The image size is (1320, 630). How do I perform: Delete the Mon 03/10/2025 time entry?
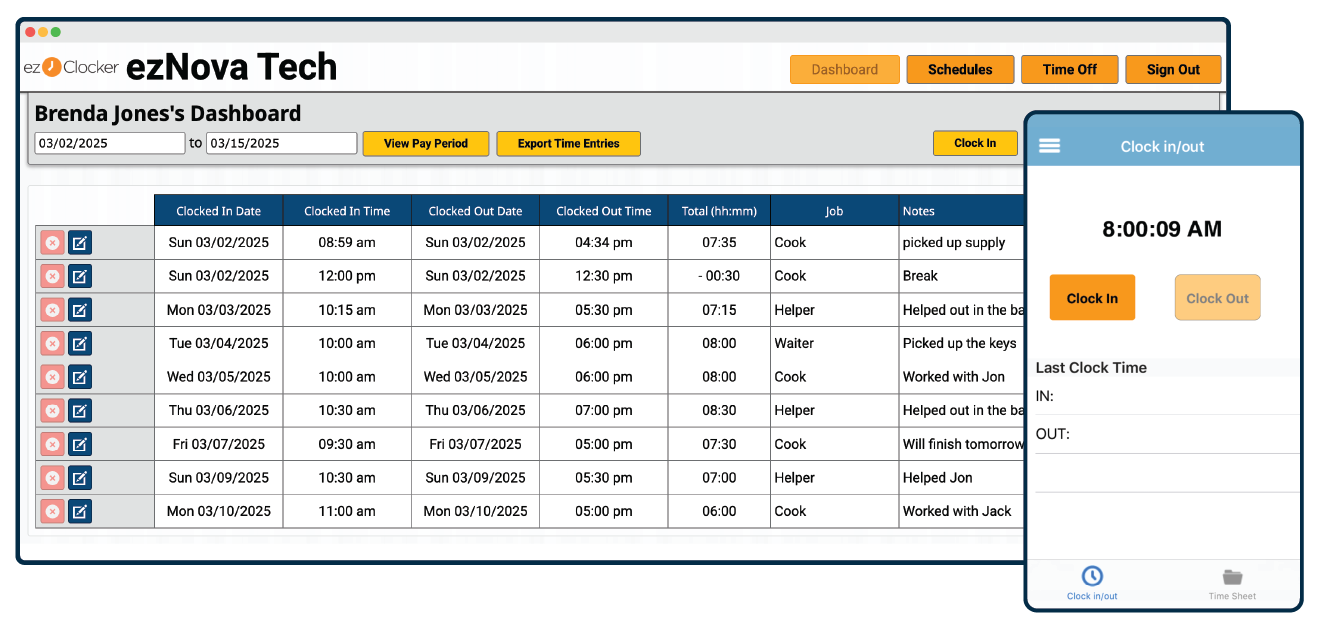(52, 511)
